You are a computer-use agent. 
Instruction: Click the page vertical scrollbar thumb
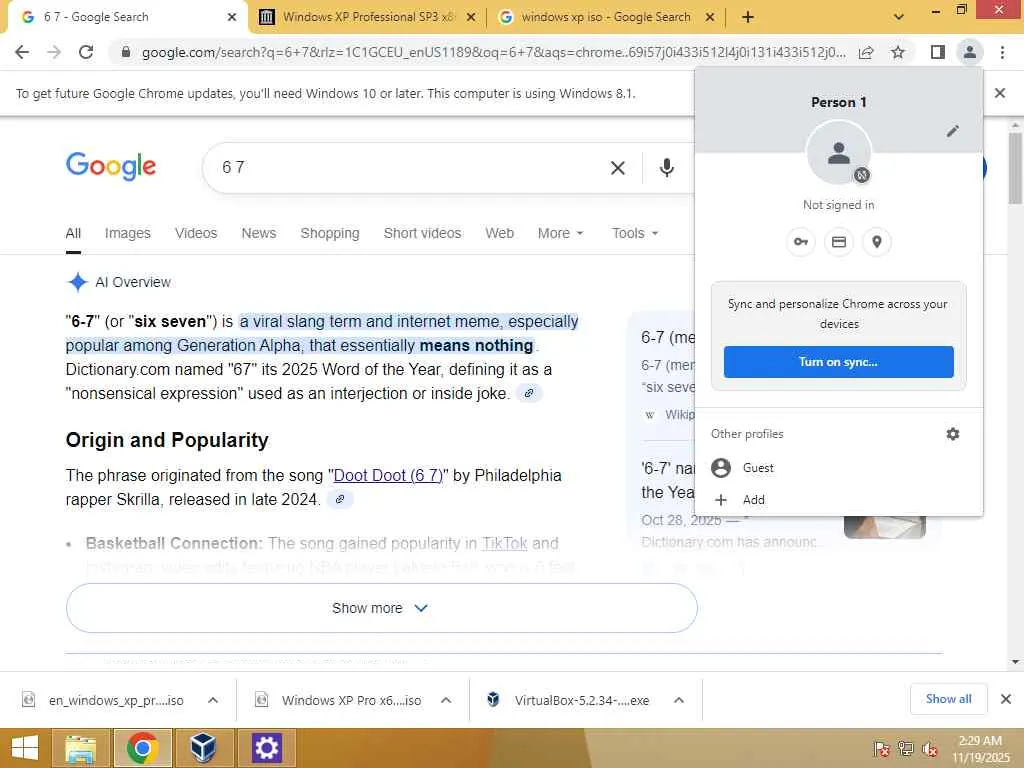click(x=1015, y=168)
